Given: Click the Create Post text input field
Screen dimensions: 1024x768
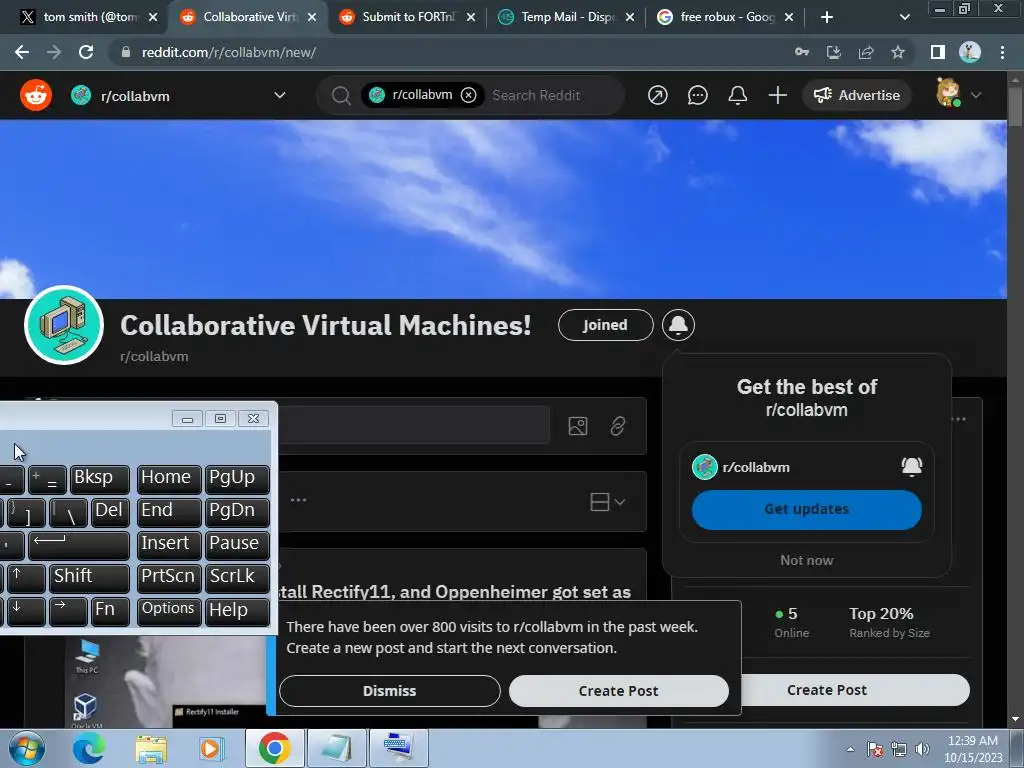Looking at the screenshot, I should pos(414,425).
